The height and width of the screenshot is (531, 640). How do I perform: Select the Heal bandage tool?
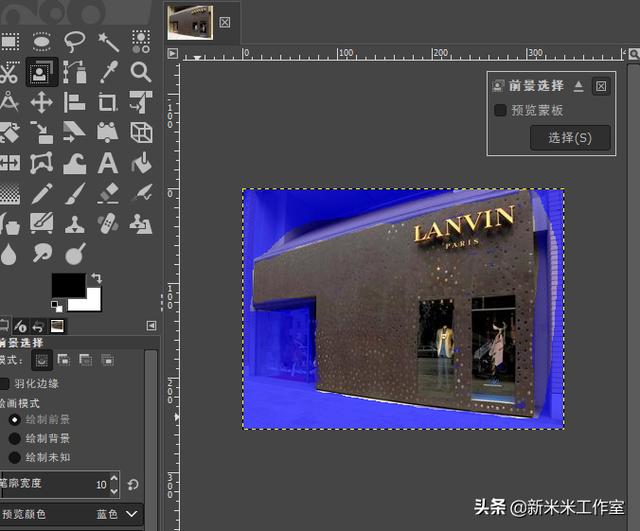tap(108, 223)
